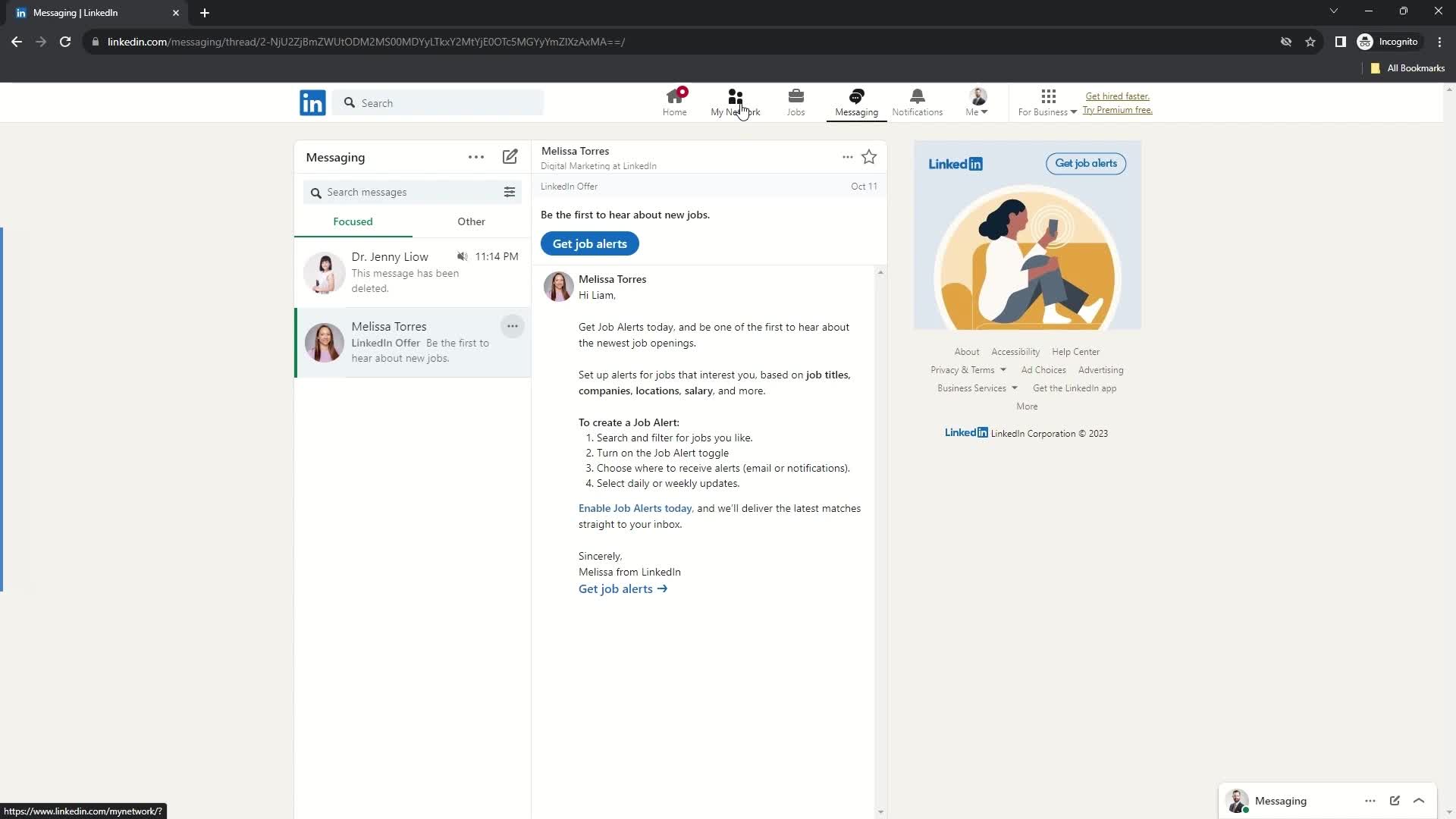Screen dimensions: 1456x819
Task: Expand the Privacy & Terms dropdown
Action: click(x=968, y=370)
